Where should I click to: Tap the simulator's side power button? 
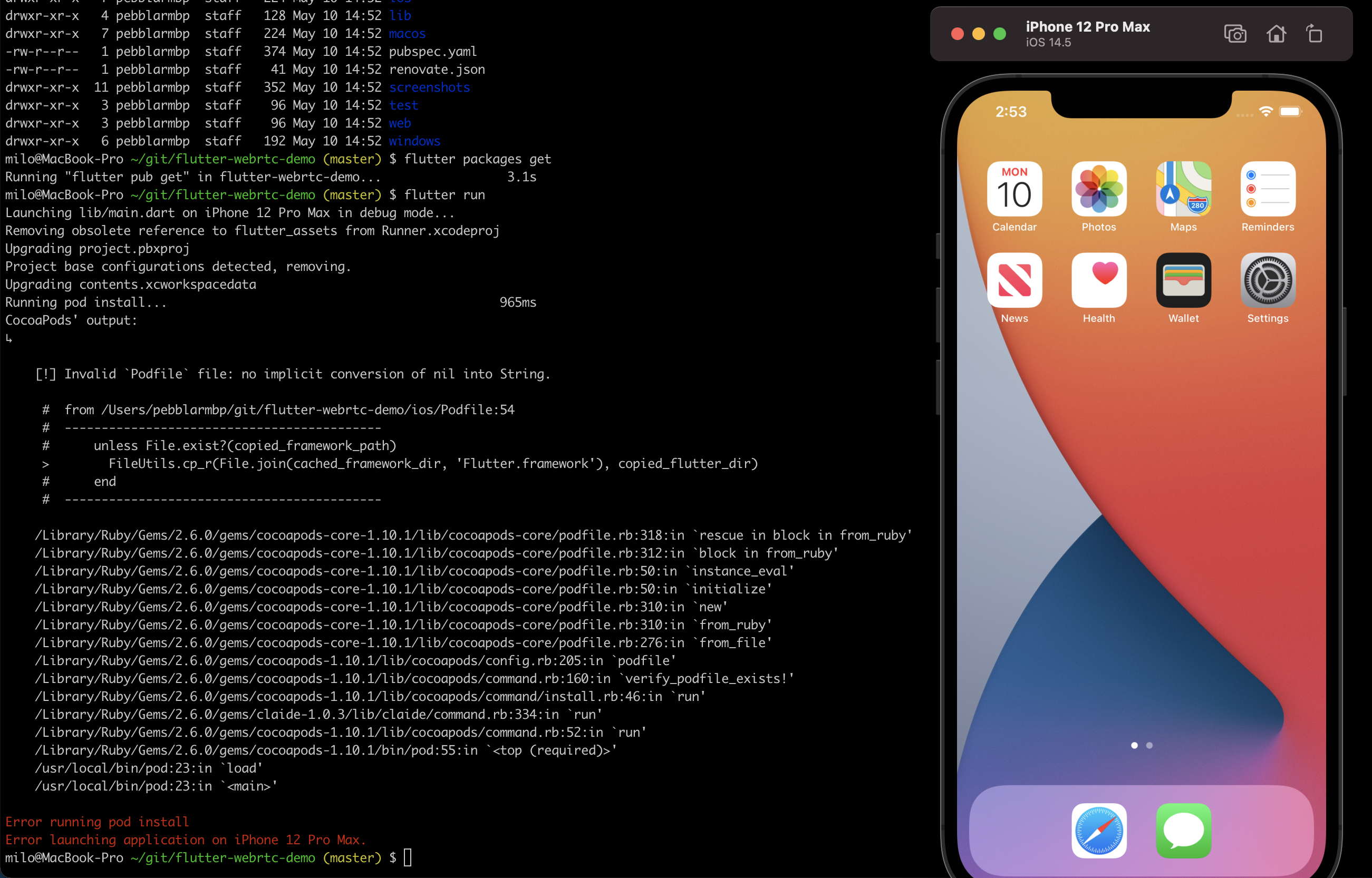pos(1345,350)
